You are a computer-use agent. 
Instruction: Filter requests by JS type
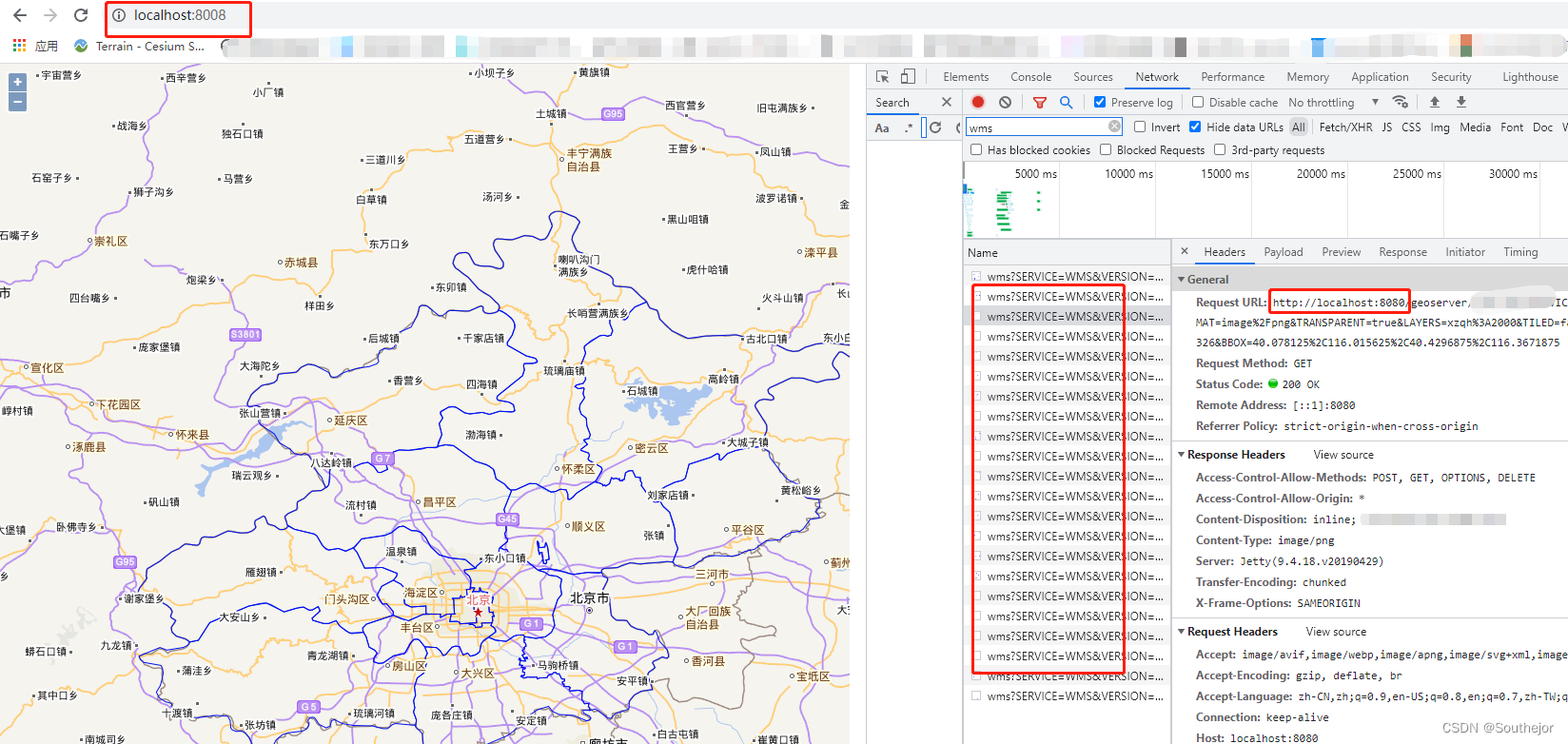coord(1386,127)
